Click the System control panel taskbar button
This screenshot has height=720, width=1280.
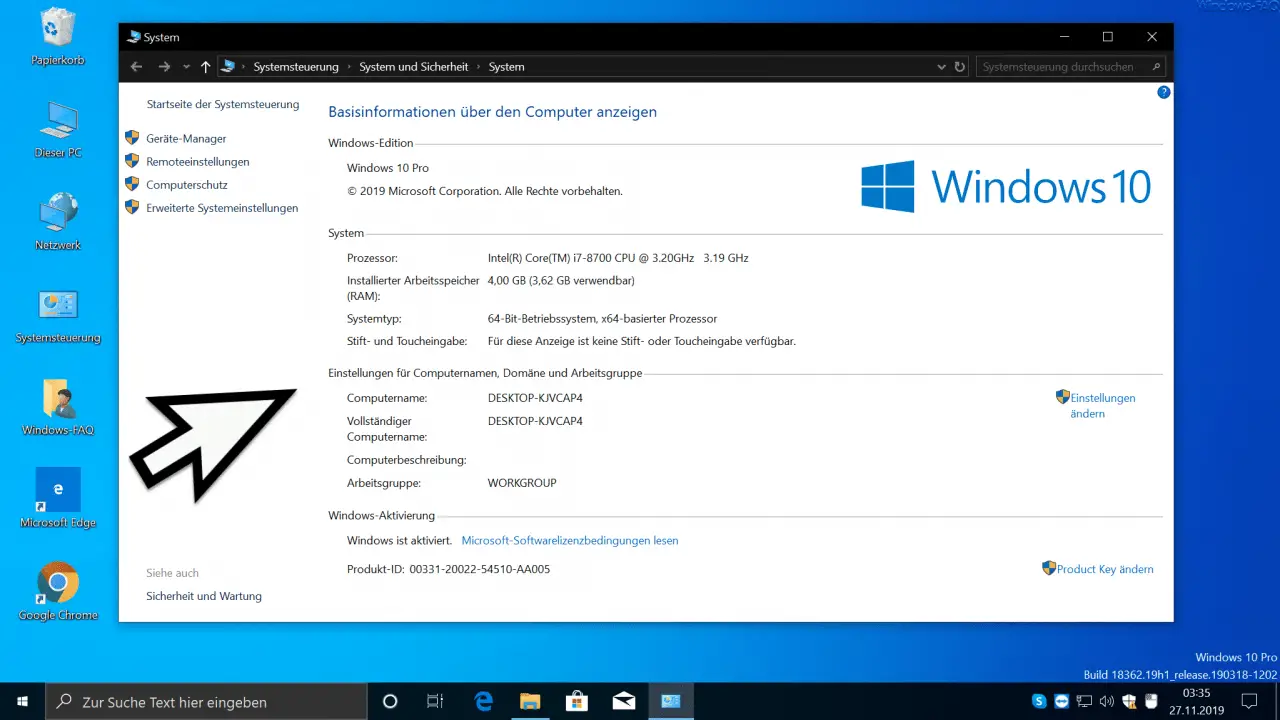(670, 701)
